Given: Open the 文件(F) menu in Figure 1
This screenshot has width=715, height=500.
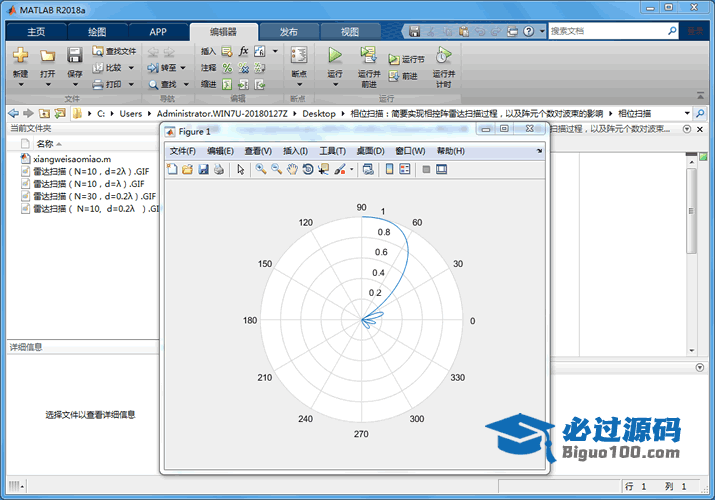Looking at the screenshot, I should click(182, 151).
